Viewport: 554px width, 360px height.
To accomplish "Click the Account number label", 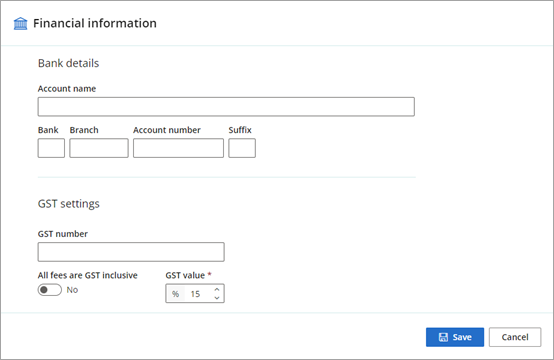I will pyautogui.click(x=167, y=130).
